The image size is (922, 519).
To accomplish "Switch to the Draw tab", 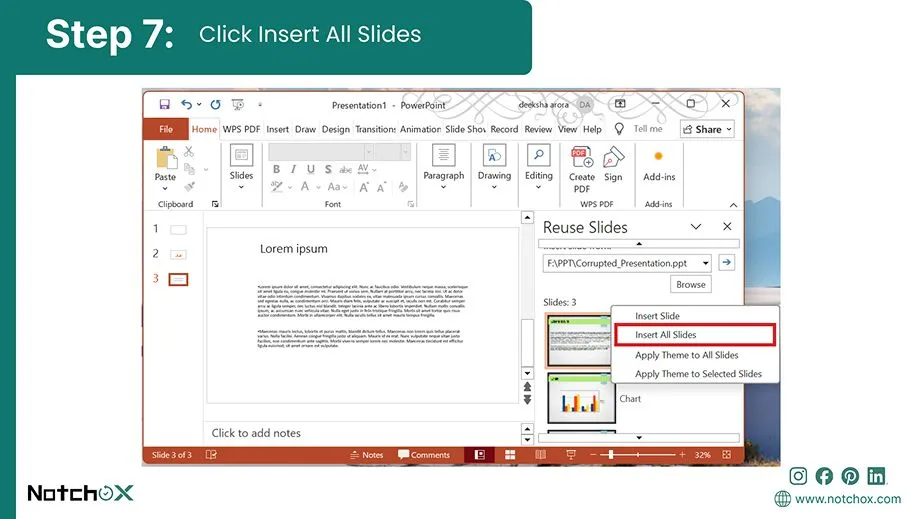I will (305, 129).
